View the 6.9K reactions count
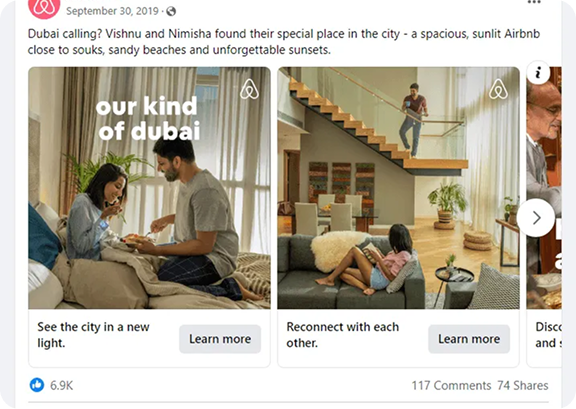Image resolution: width=576 pixels, height=409 pixels. (61, 385)
